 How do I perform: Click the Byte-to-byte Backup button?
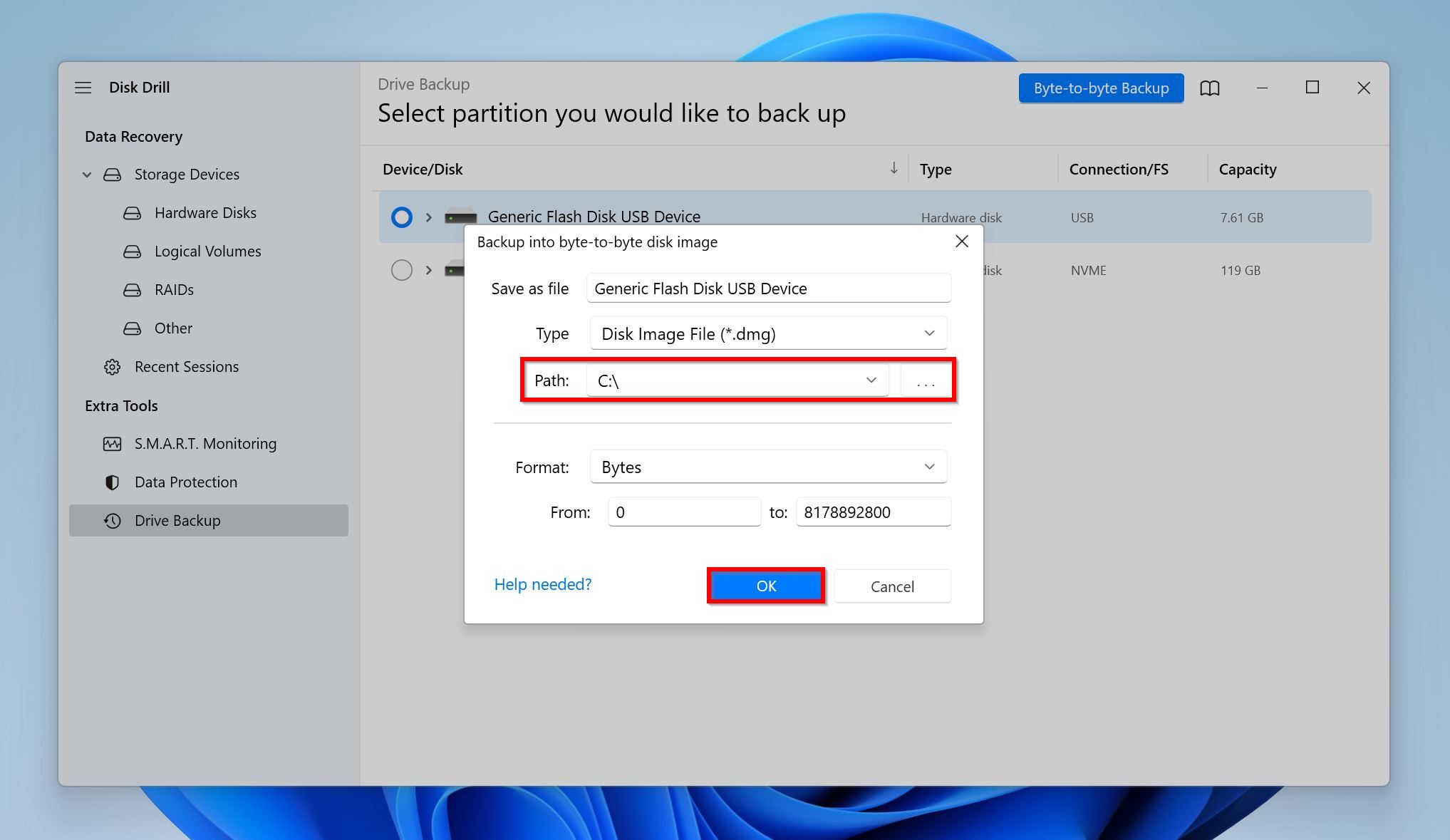(x=1101, y=88)
